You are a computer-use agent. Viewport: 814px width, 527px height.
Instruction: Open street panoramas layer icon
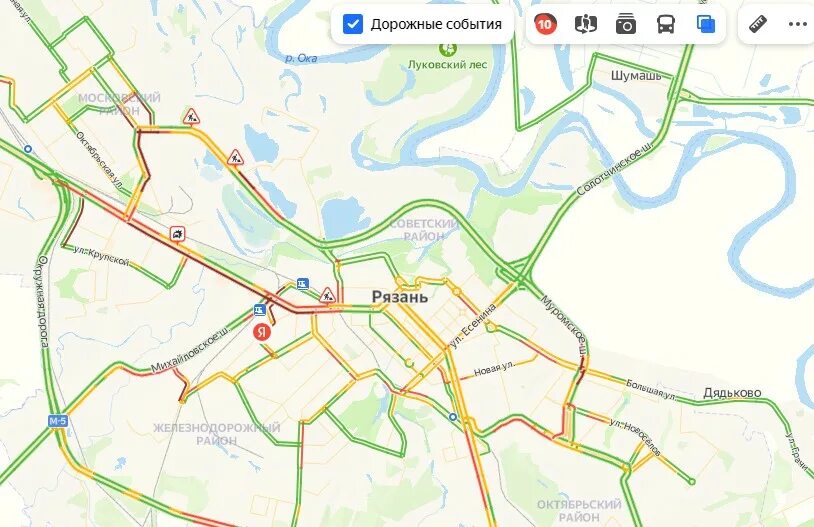pos(586,24)
